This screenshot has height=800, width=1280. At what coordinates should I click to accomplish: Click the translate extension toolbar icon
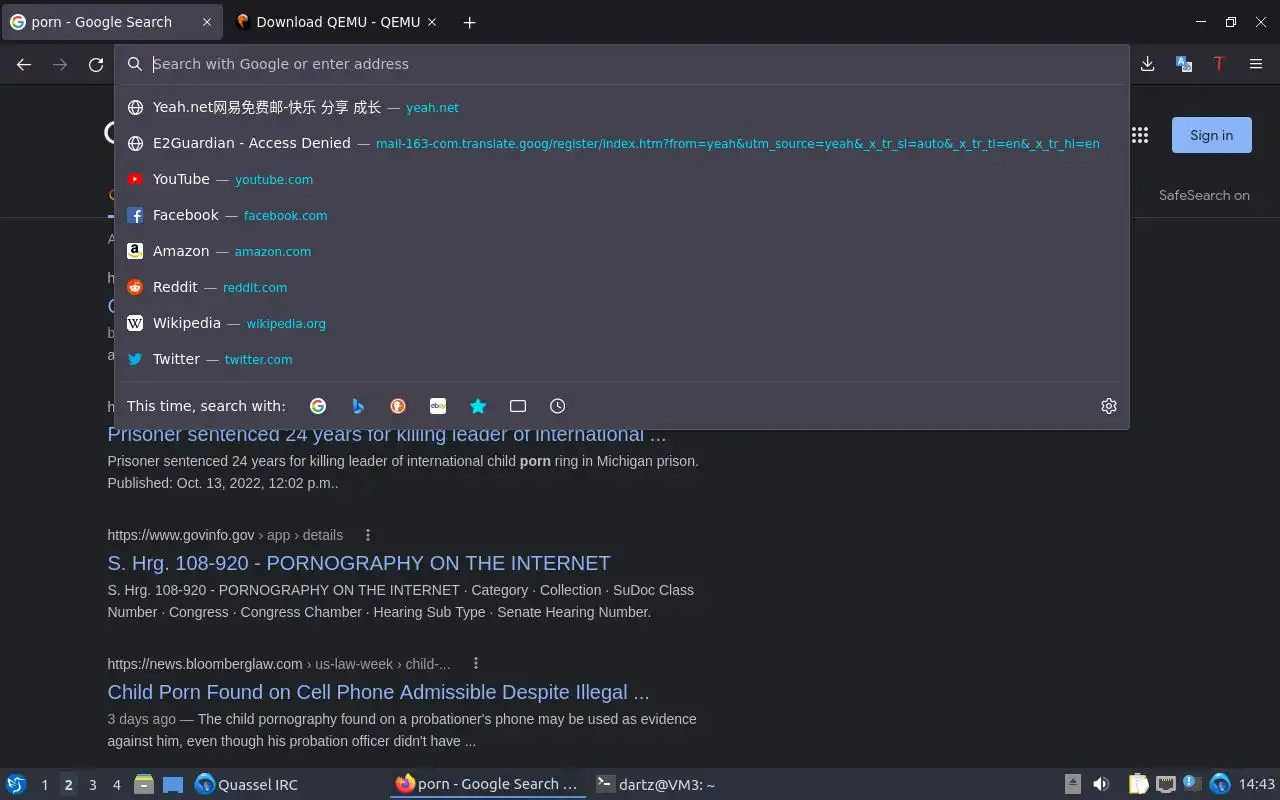pyautogui.click(x=1184, y=64)
